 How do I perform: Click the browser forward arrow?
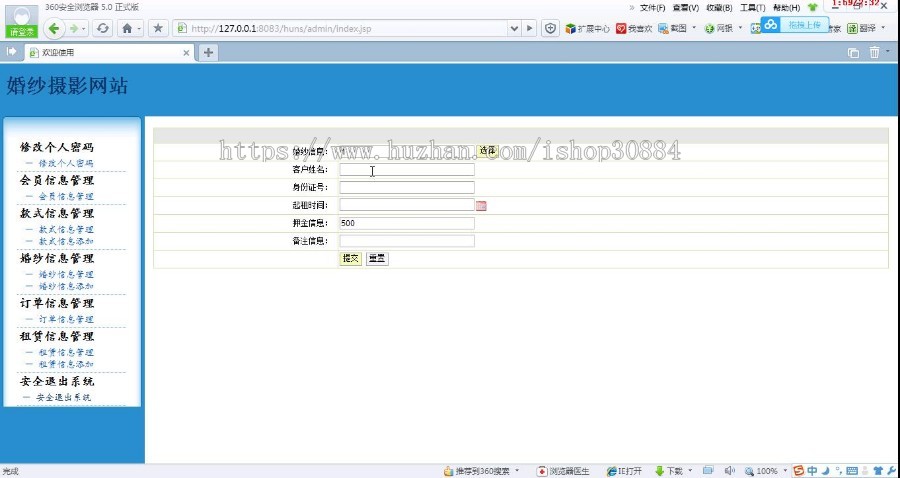(73, 28)
